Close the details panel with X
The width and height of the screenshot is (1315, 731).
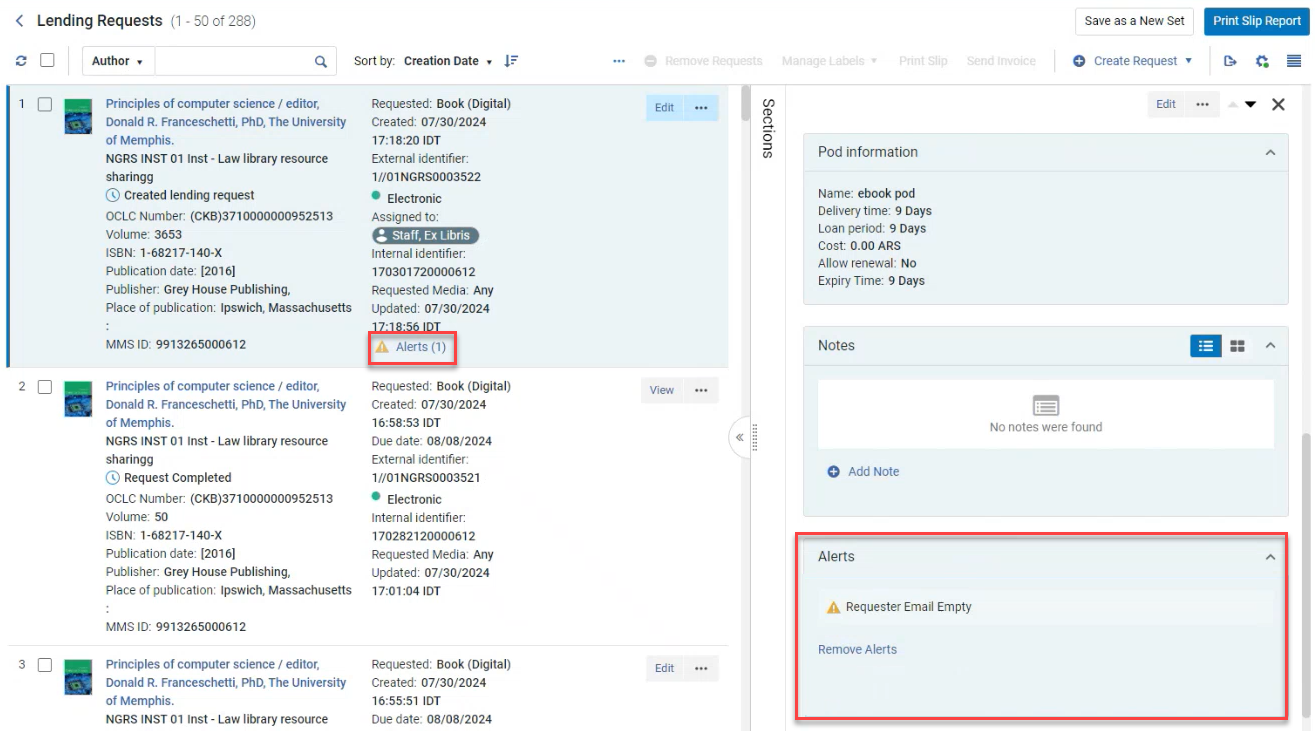1278,104
